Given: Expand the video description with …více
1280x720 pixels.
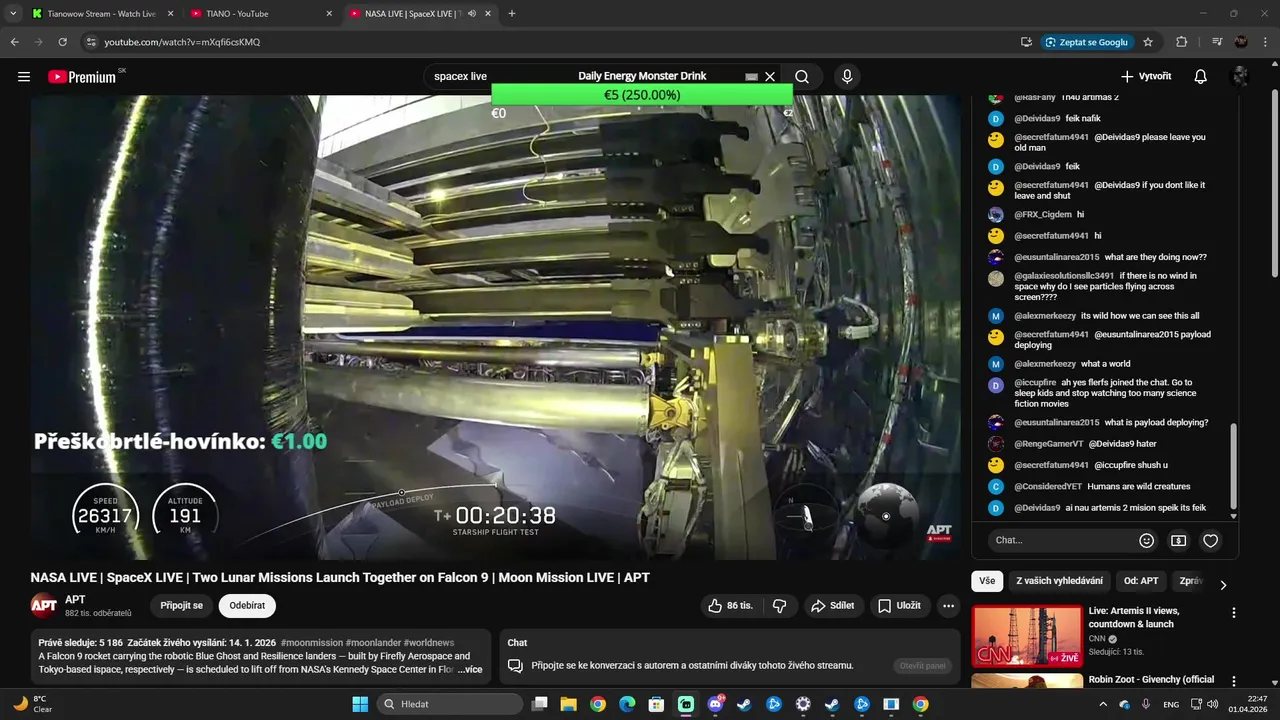Looking at the screenshot, I should pos(470,670).
